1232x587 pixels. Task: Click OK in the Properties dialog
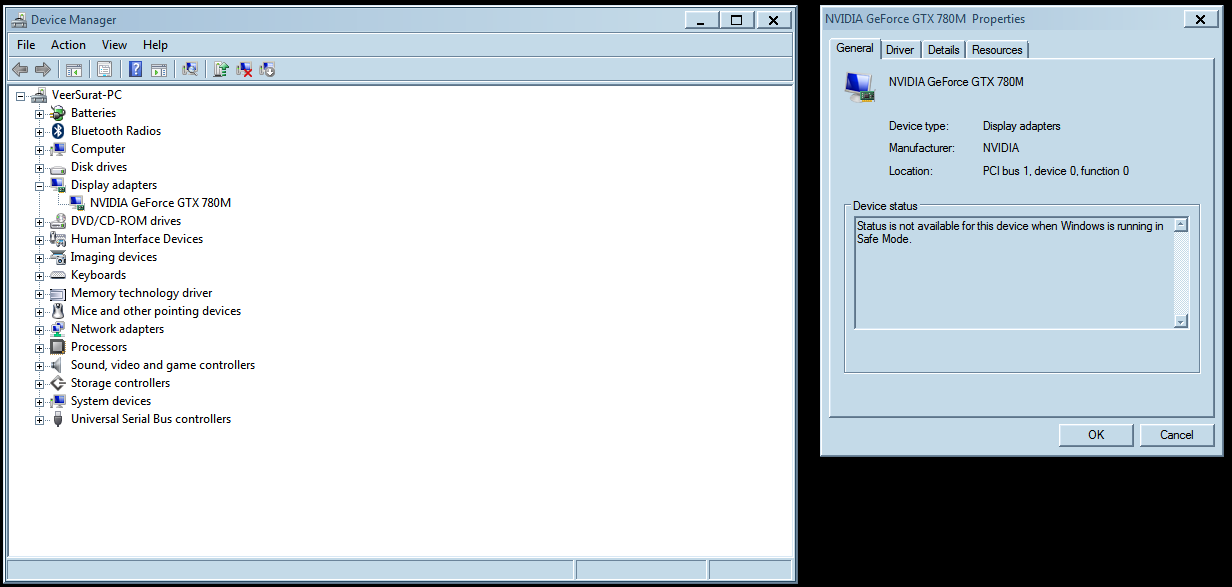point(1096,435)
